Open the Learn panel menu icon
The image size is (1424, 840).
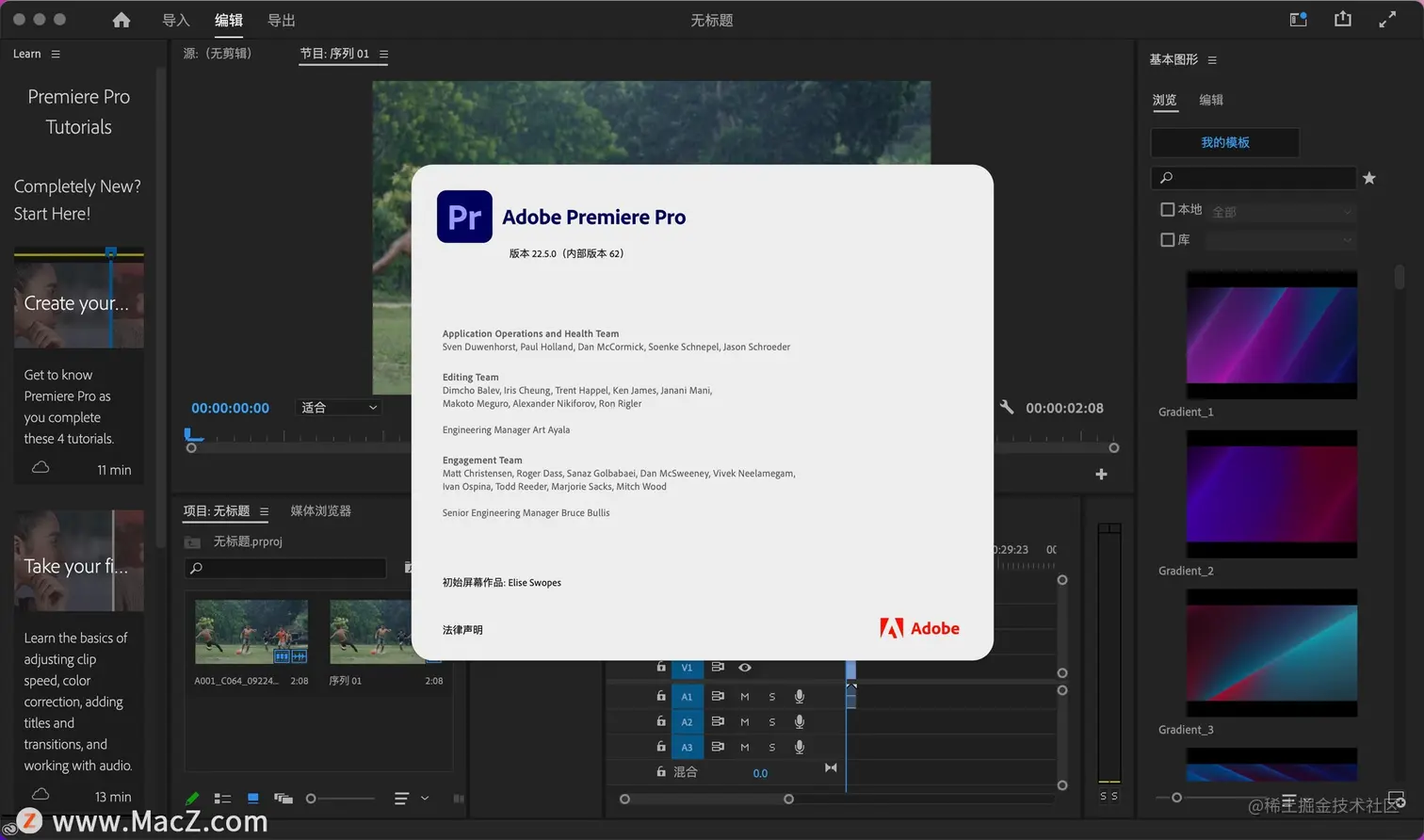tap(56, 54)
